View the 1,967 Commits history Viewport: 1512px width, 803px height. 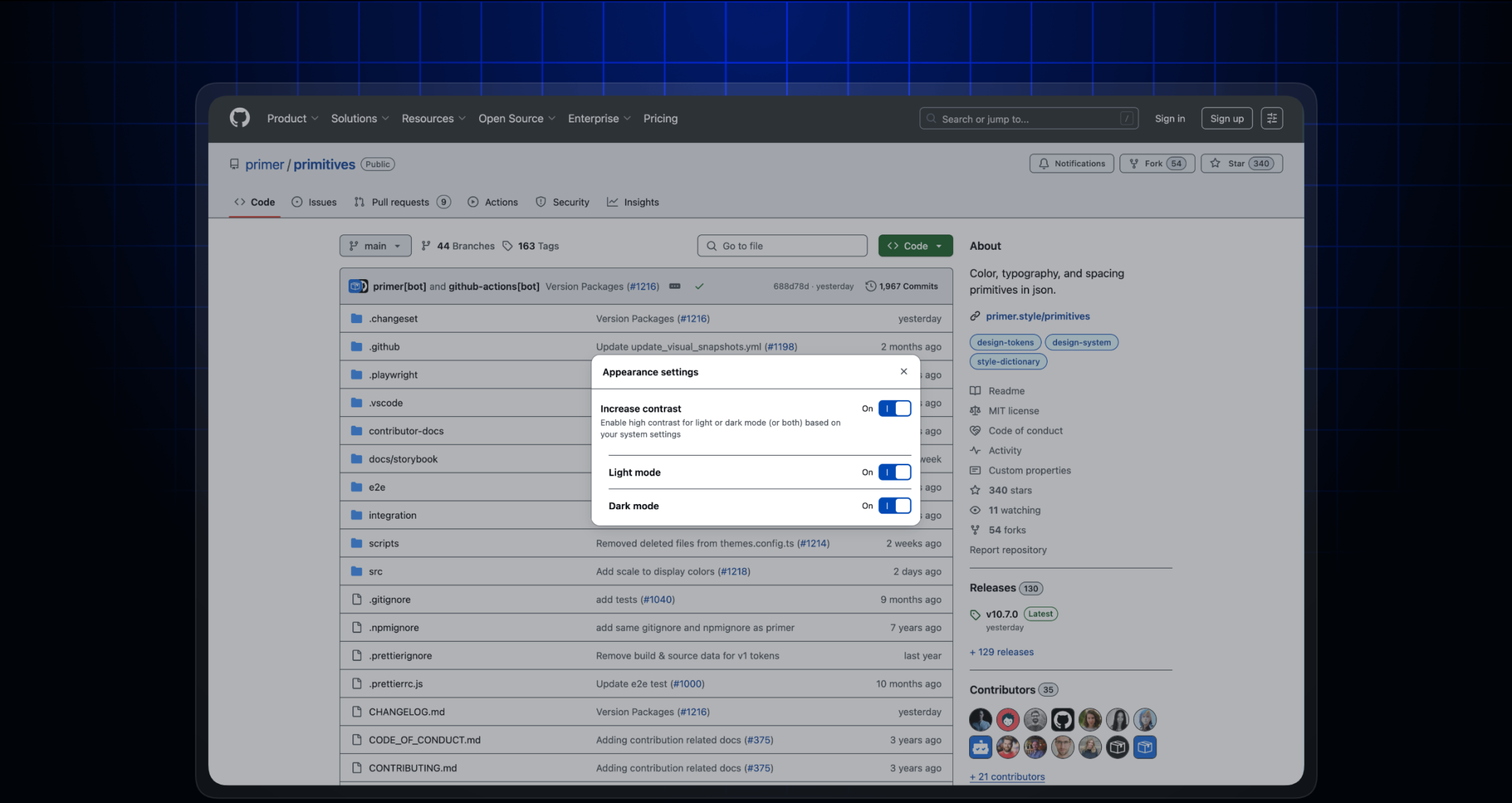pyautogui.click(x=902, y=286)
